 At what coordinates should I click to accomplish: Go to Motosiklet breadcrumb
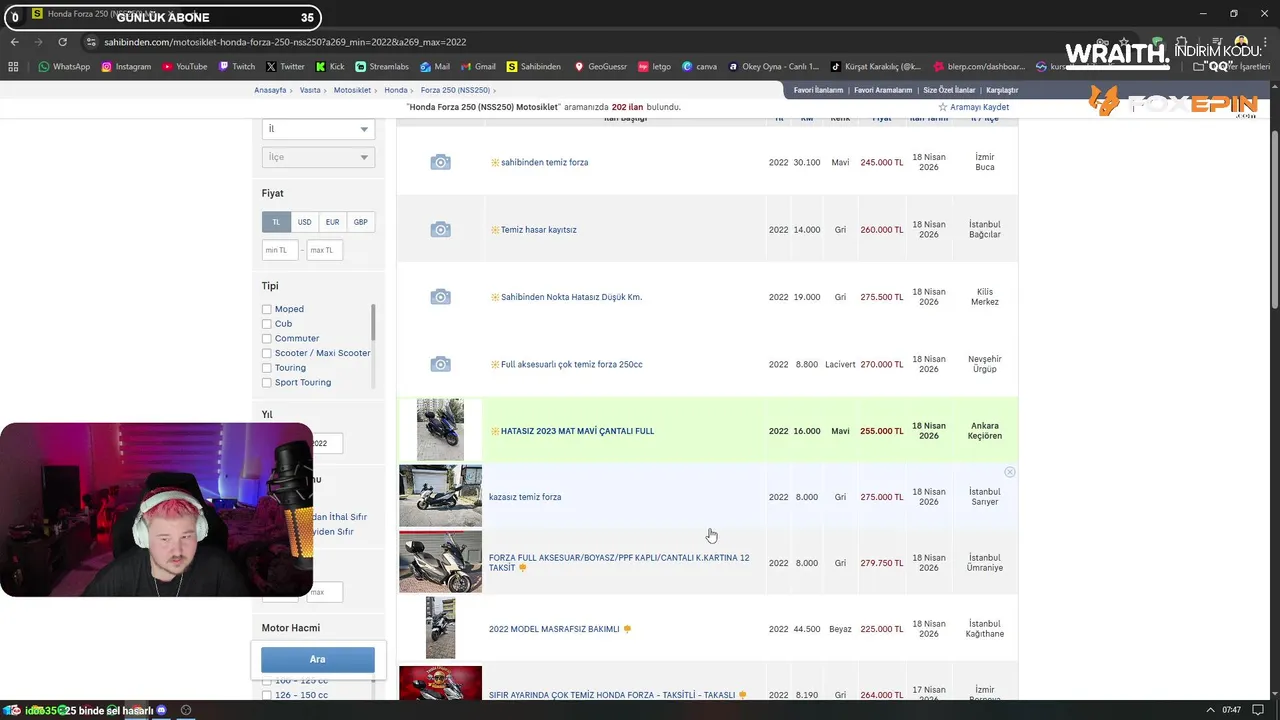point(352,90)
